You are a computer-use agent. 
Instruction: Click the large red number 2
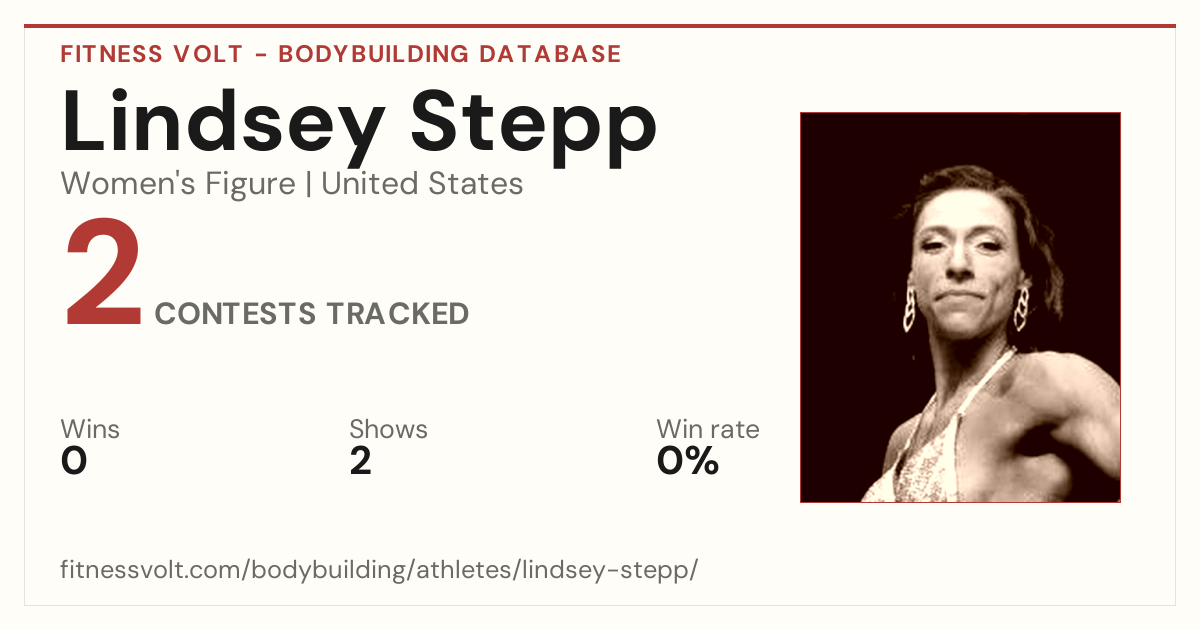103,275
